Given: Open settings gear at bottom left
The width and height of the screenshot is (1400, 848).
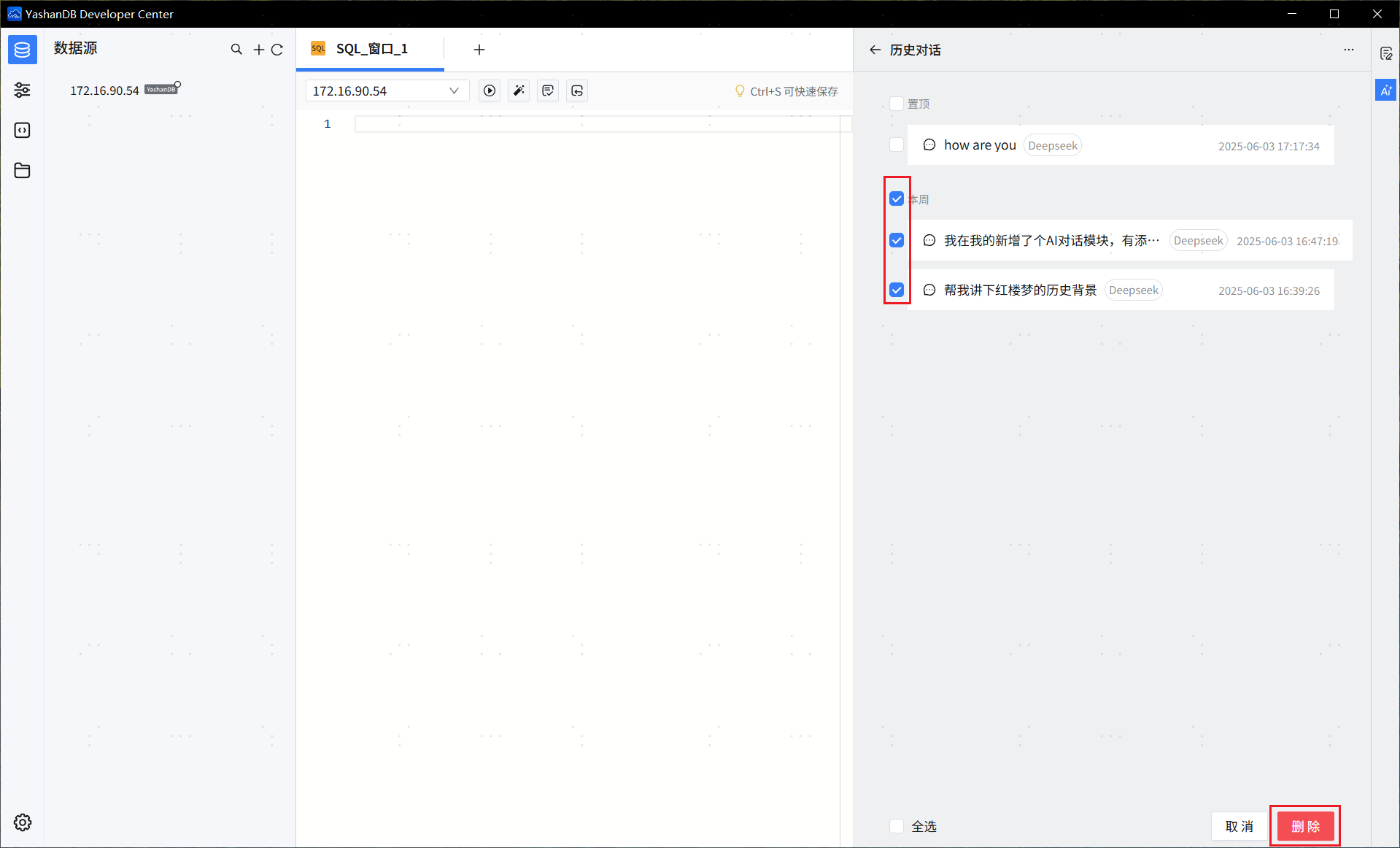Looking at the screenshot, I should (23, 822).
